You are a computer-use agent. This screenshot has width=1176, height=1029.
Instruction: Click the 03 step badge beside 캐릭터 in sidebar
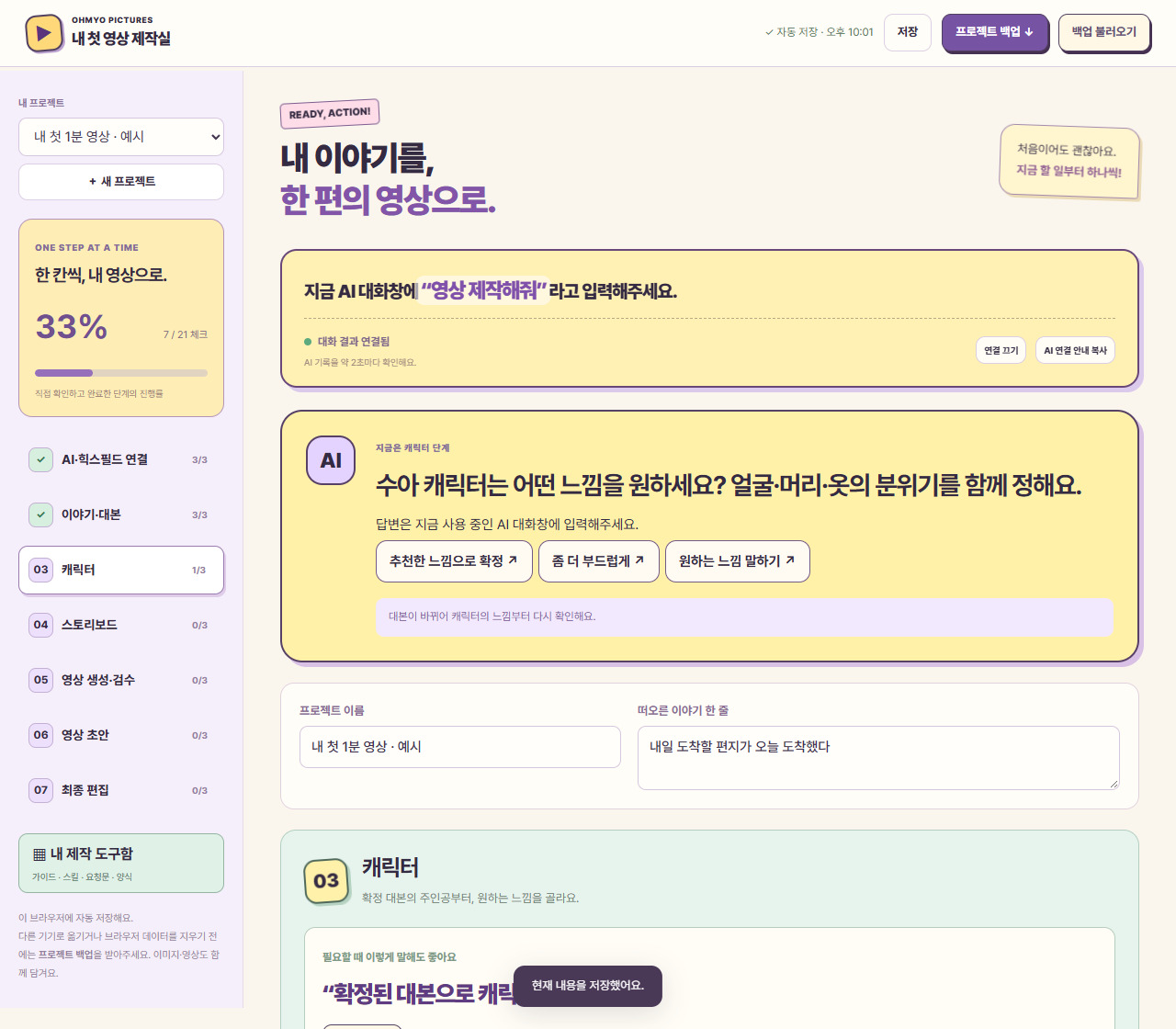[40, 570]
